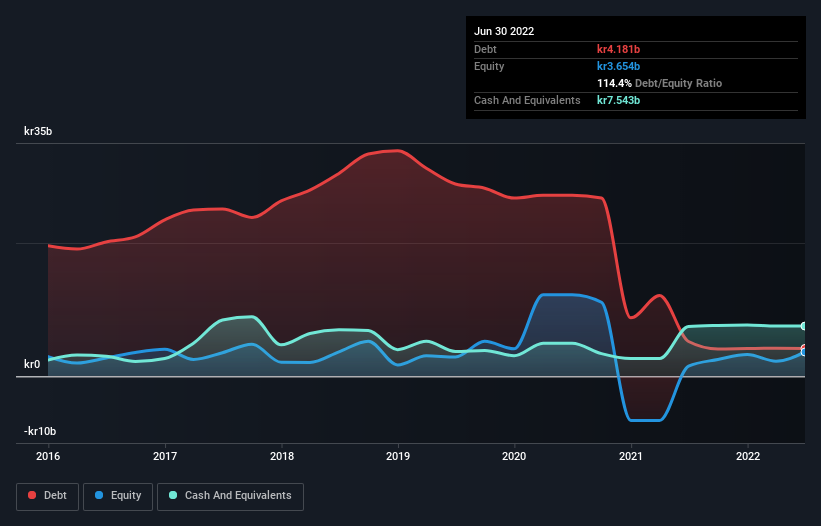
Task: Click the blue equity end-point marker
Action: (803, 353)
